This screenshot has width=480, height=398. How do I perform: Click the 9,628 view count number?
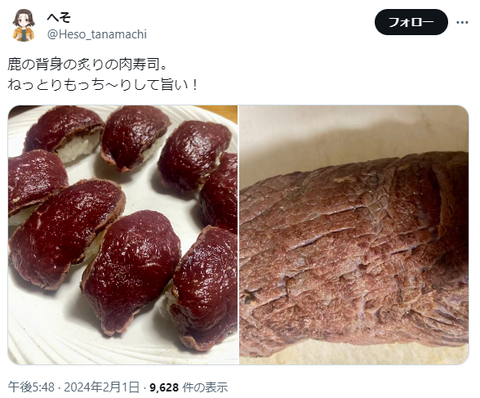(x=164, y=387)
